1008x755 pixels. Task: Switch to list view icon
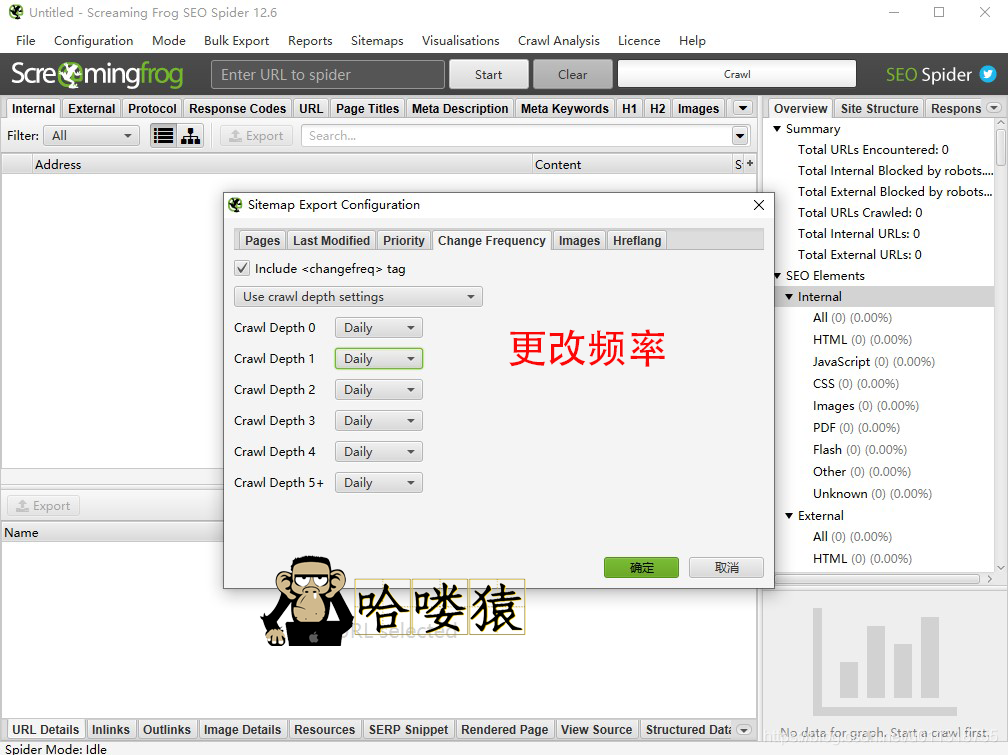point(163,136)
